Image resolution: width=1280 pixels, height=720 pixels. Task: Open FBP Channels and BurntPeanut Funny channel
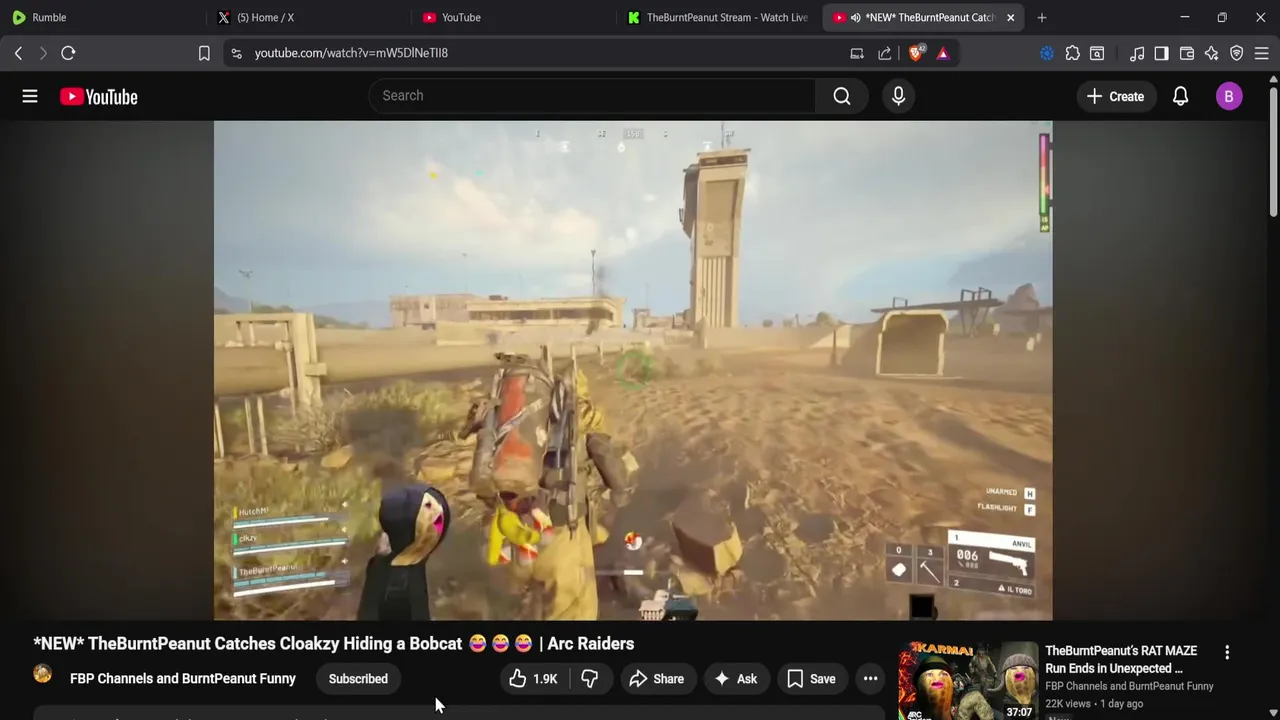pos(183,679)
